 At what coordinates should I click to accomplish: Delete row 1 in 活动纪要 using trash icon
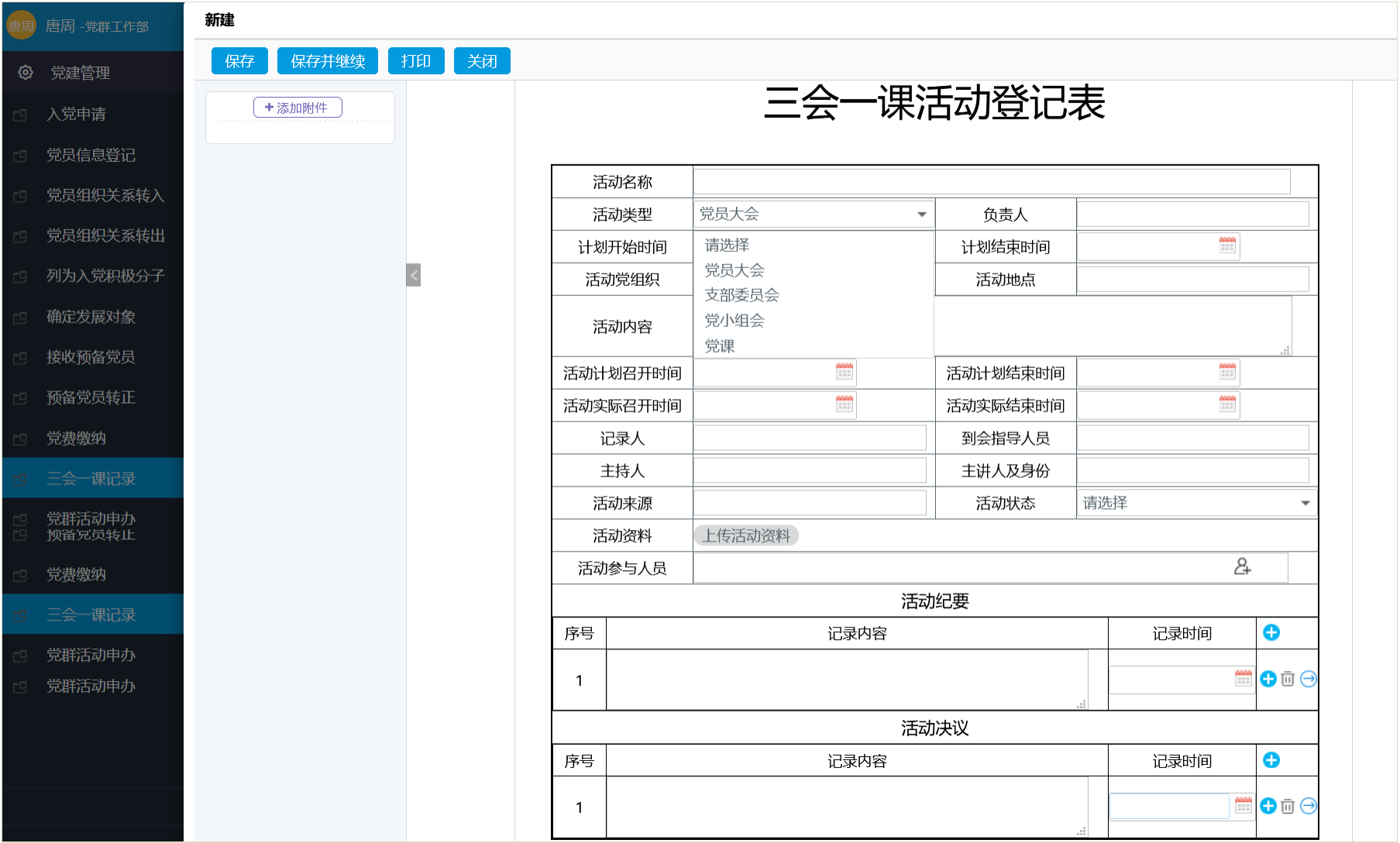pyautogui.click(x=1288, y=680)
